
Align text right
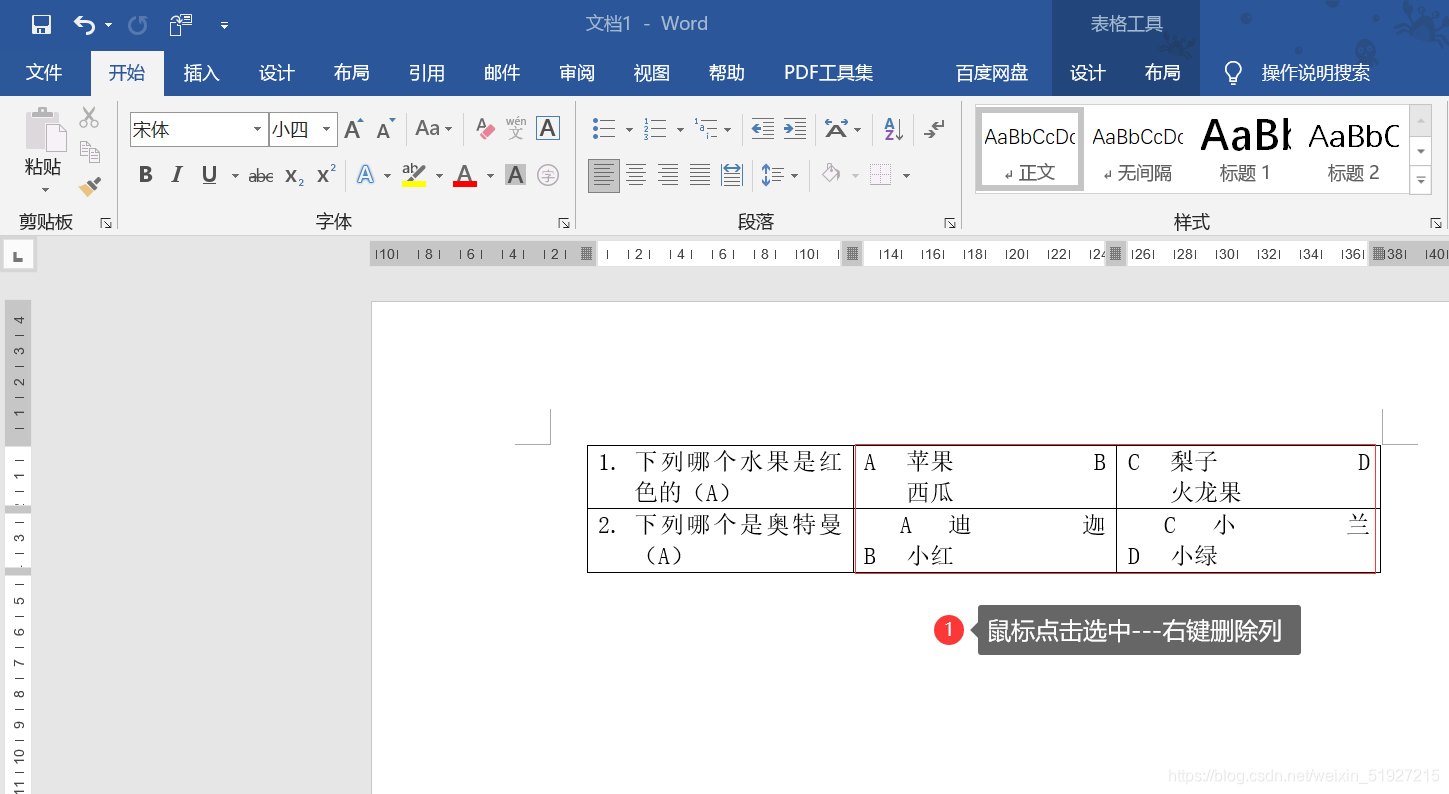pos(668,175)
